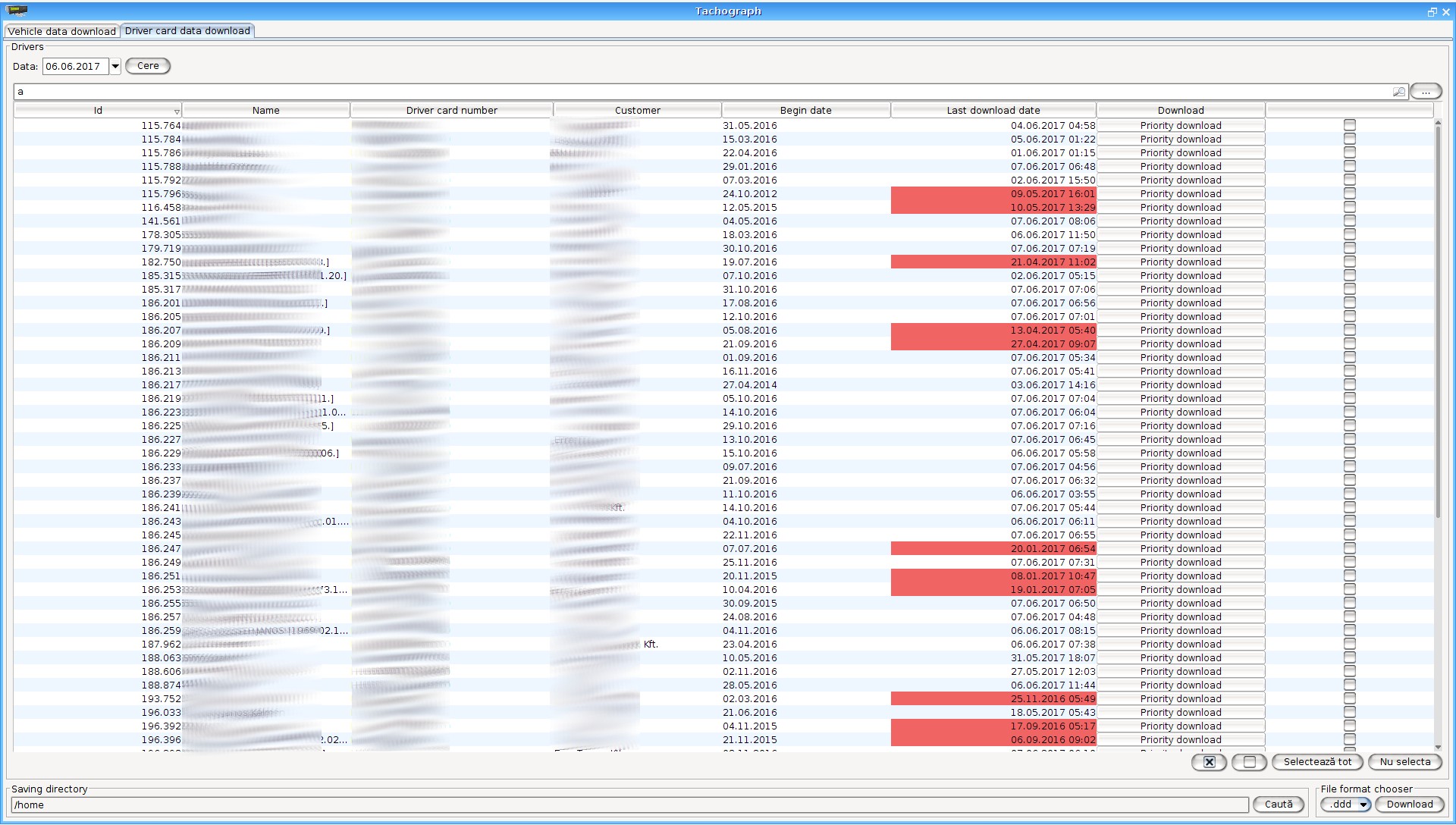Click the tachograph app icon in title bar

[x=17, y=11]
